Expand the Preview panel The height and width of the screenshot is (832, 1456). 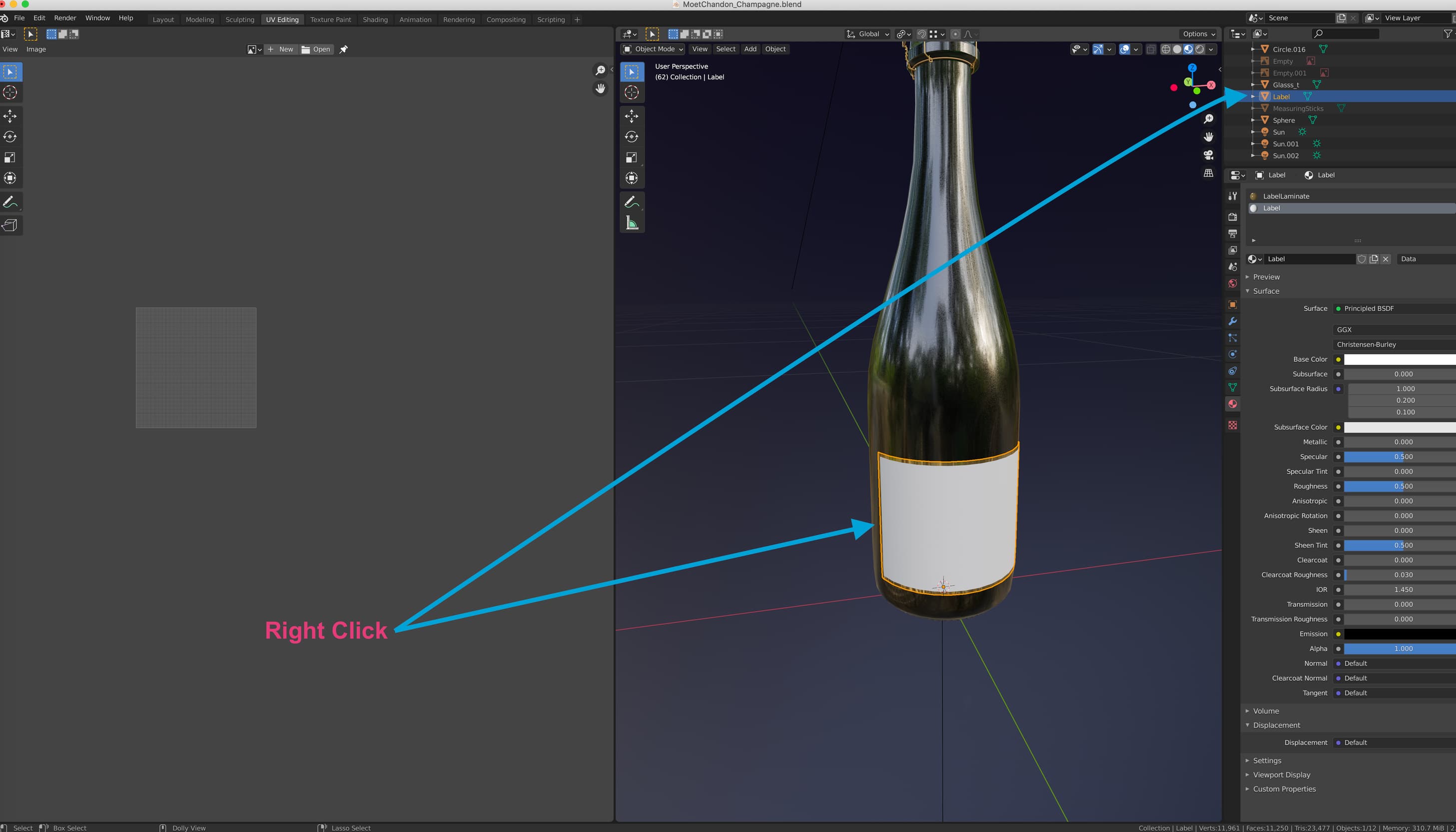point(1266,277)
